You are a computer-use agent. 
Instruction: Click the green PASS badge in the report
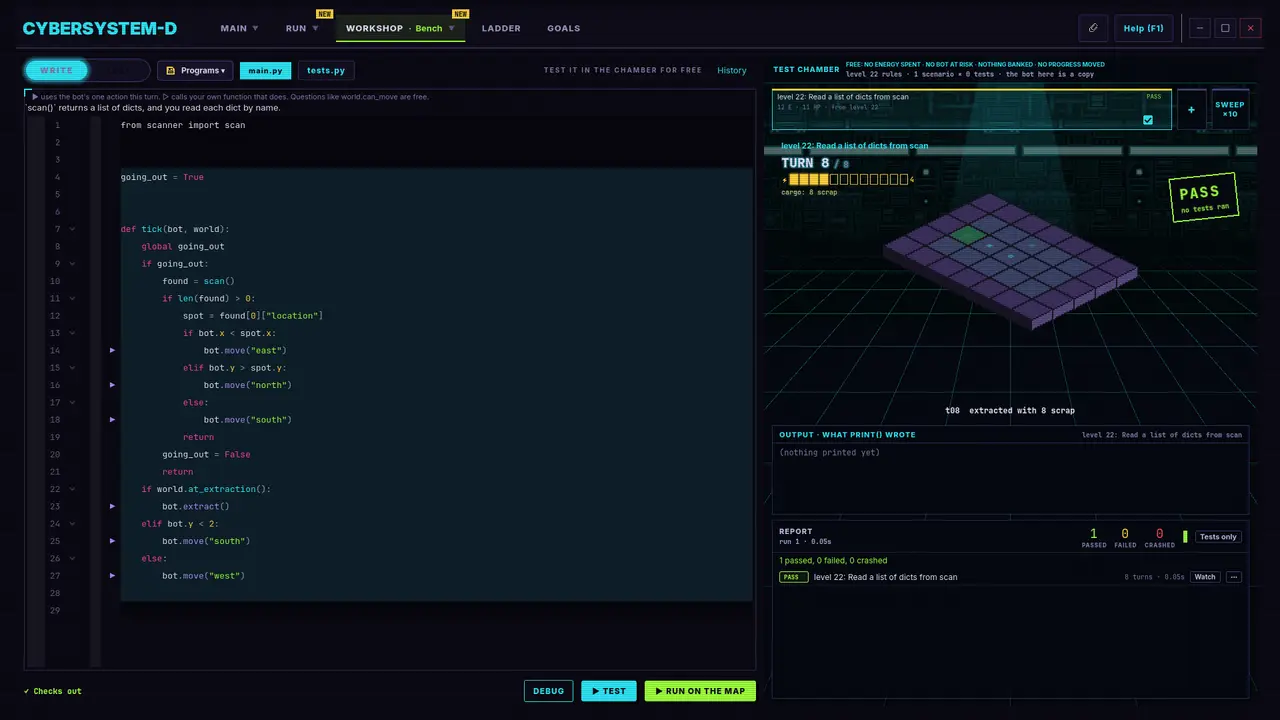pos(794,577)
